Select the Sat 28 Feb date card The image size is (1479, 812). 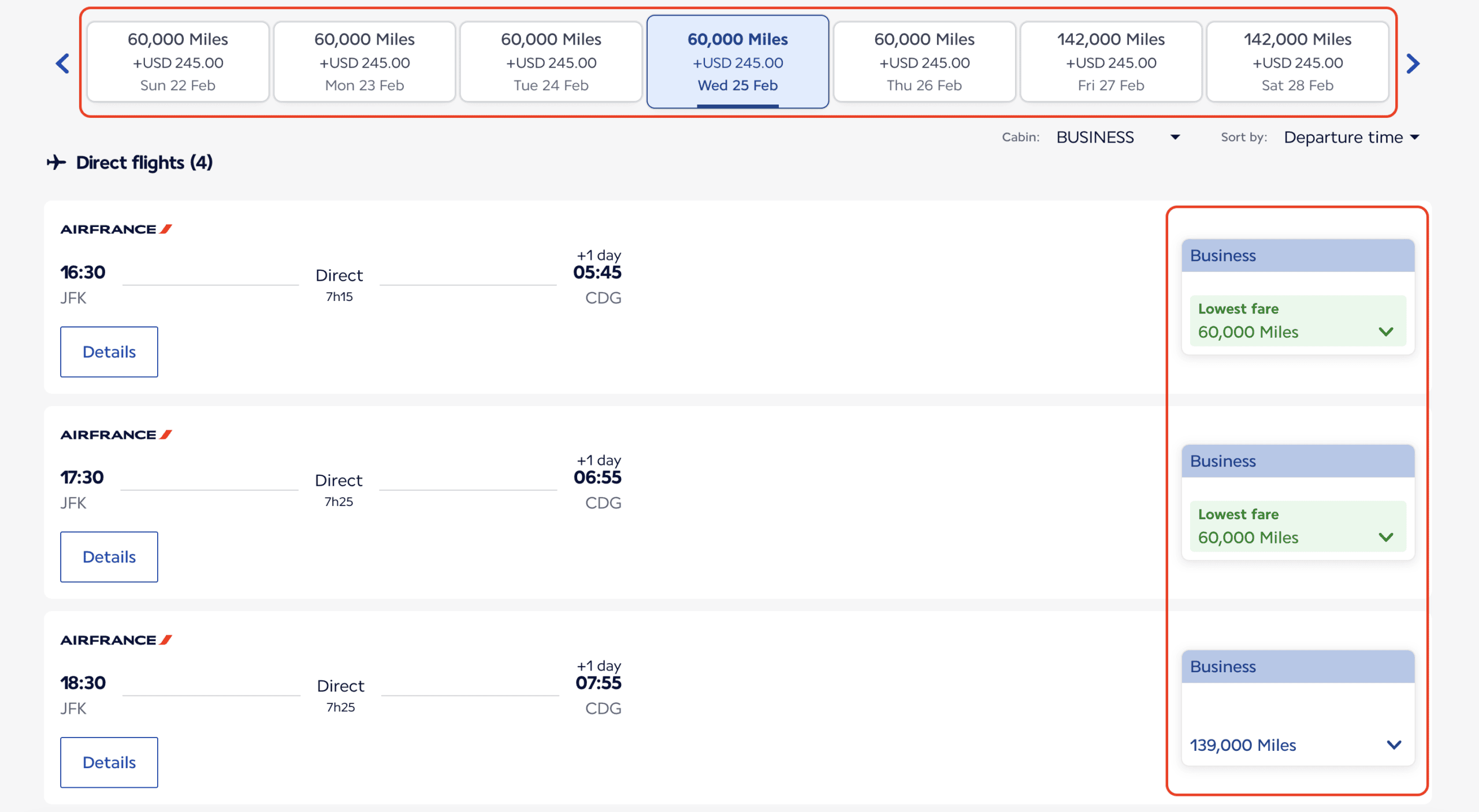click(1297, 61)
